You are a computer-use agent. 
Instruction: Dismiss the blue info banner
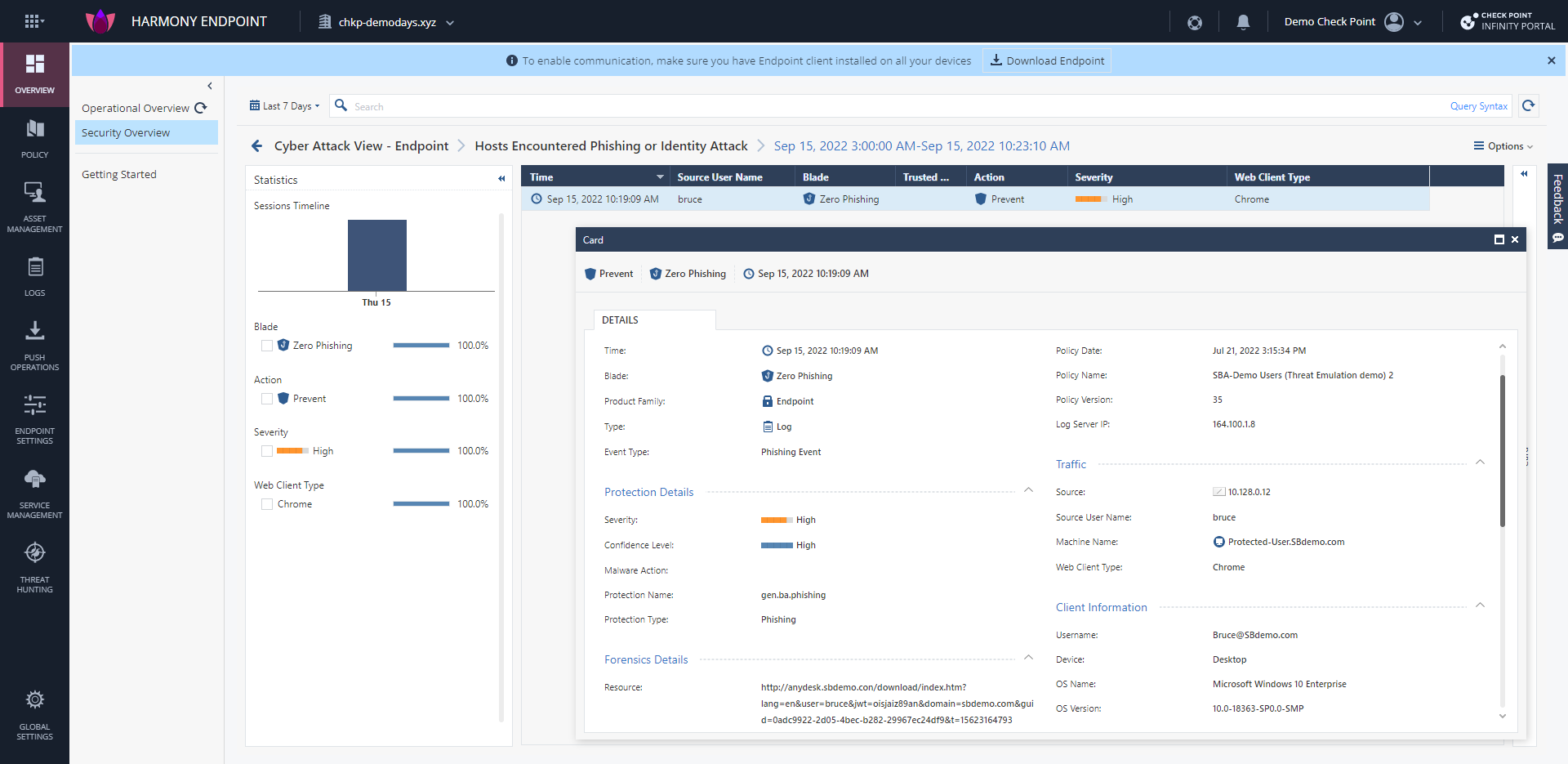1551,60
